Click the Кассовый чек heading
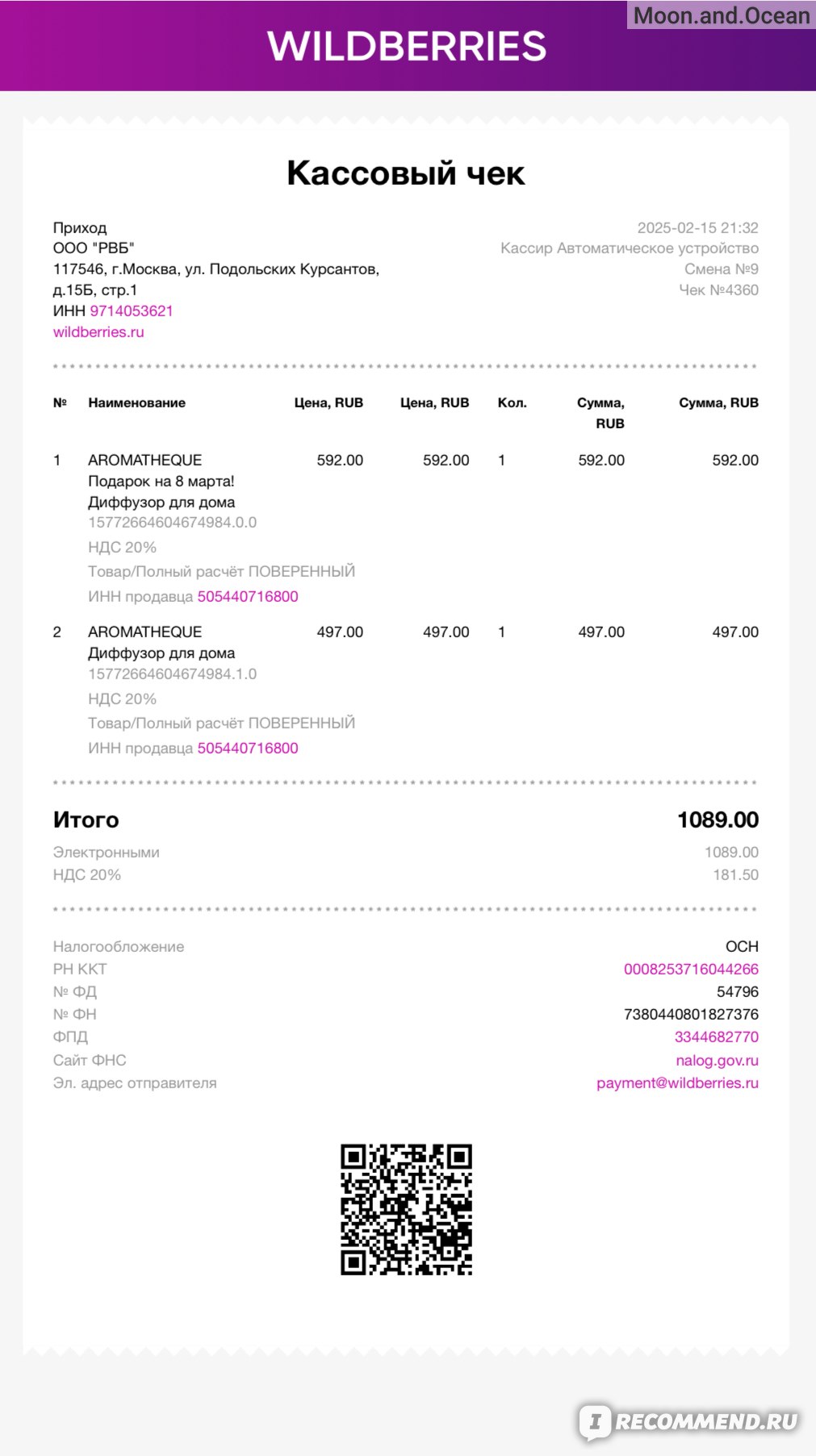816x1456 pixels. pos(406,173)
